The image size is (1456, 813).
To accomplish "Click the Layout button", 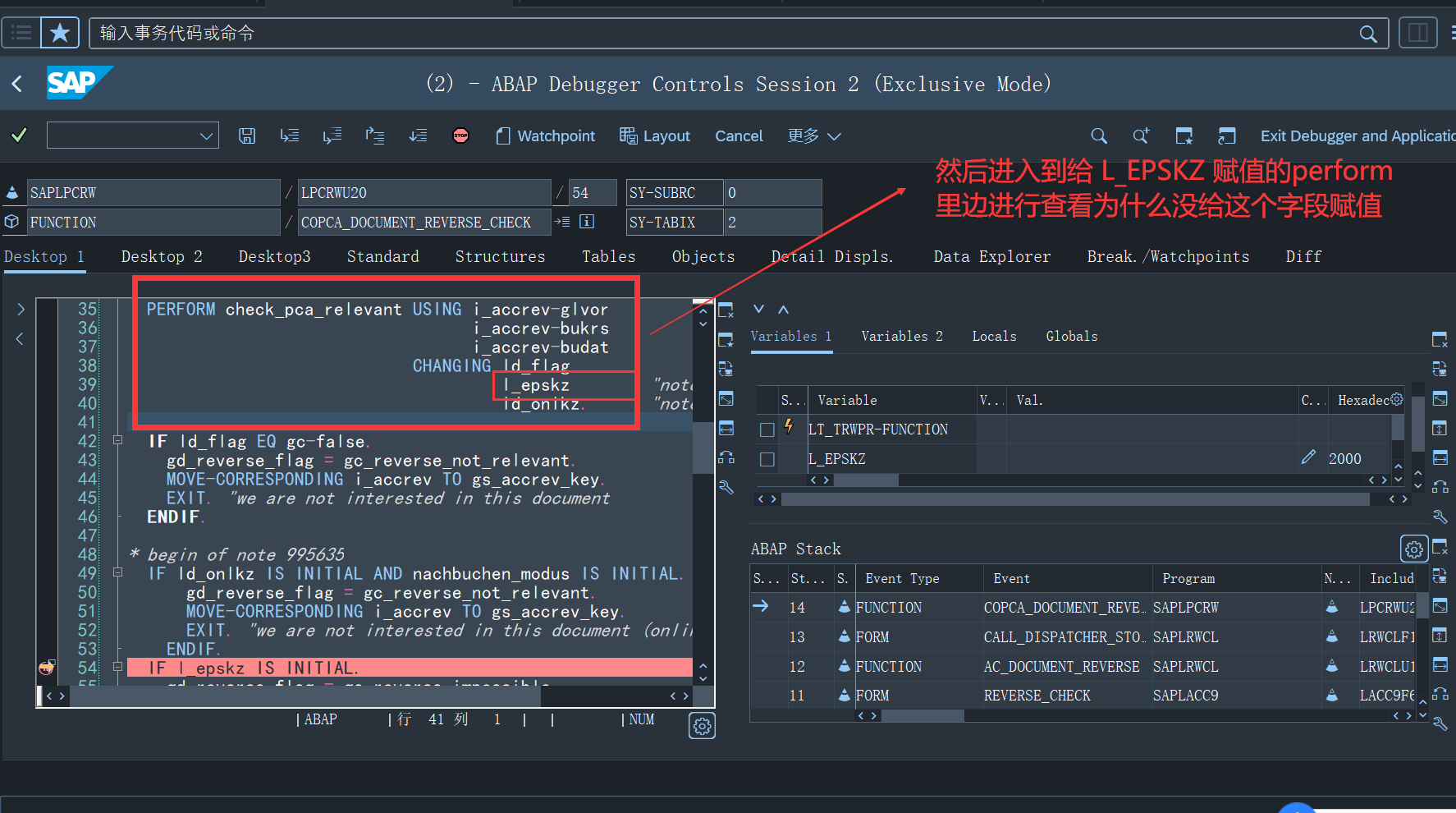I will (x=655, y=135).
